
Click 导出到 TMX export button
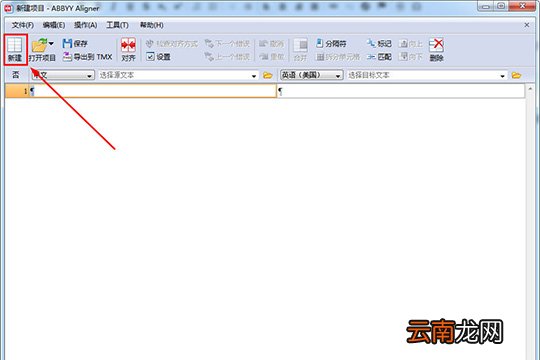coord(87,57)
